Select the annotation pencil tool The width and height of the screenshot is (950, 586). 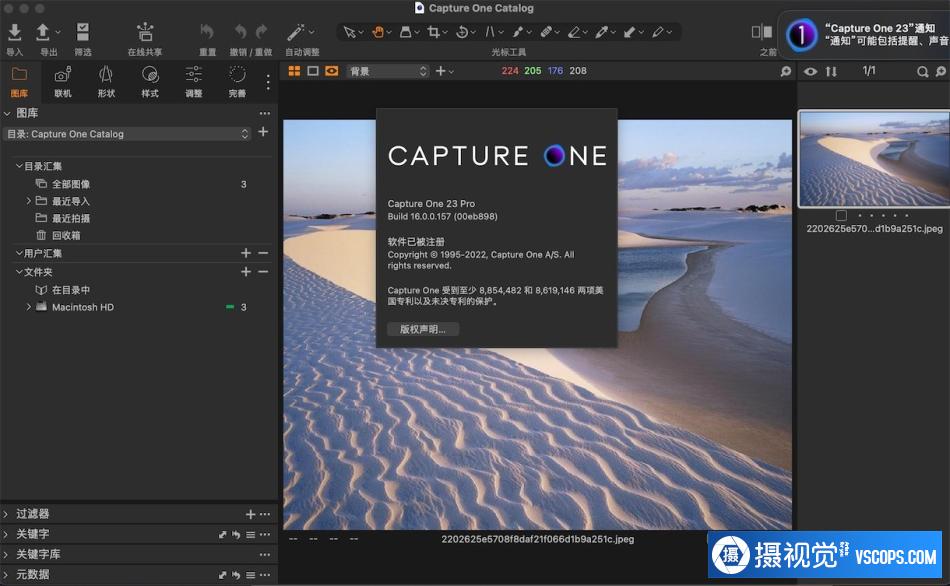[658, 32]
